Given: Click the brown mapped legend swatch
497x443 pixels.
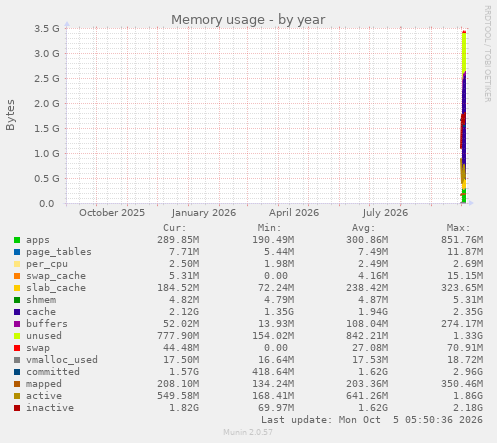Looking at the screenshot, I should (x=17, y=384).
